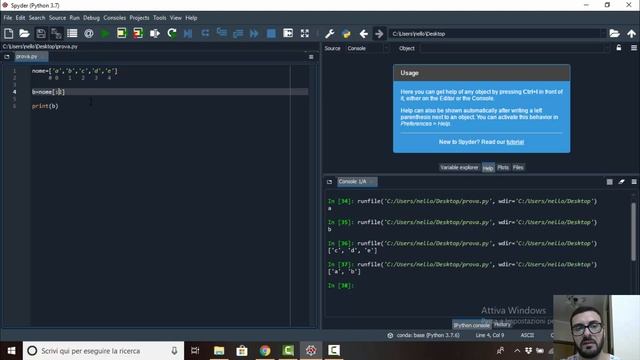Click the Windows Start button
Viewport: 640px width, 360px height.
click(x=11, y=351)
